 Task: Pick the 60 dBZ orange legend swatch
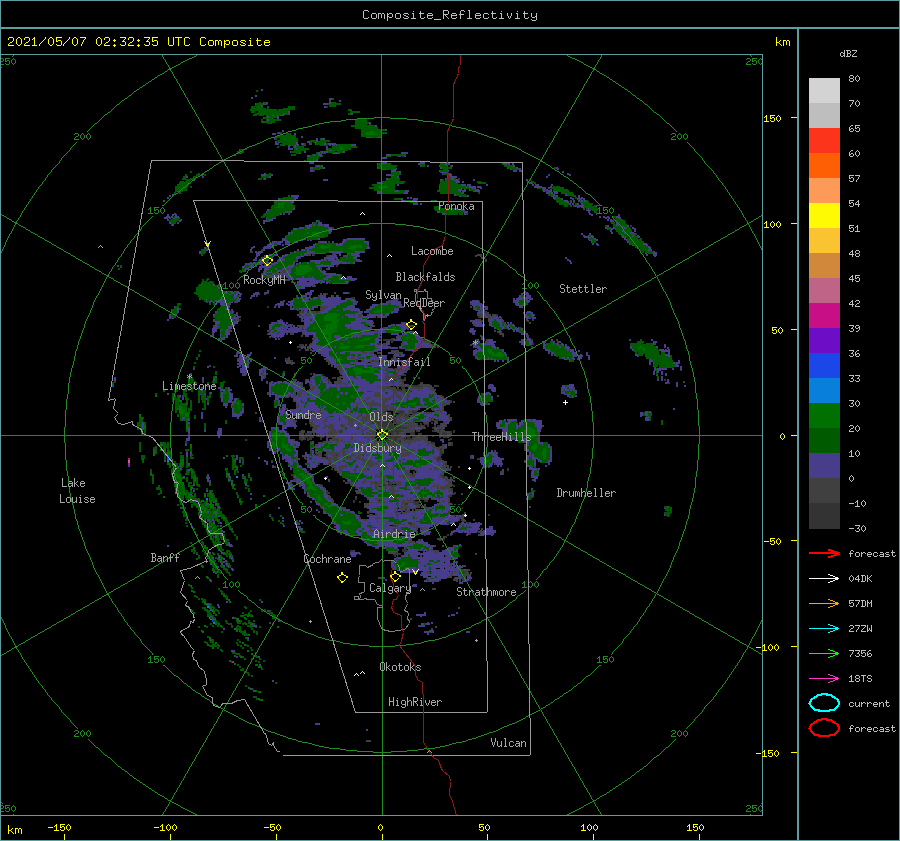click(x=824, y=165)
